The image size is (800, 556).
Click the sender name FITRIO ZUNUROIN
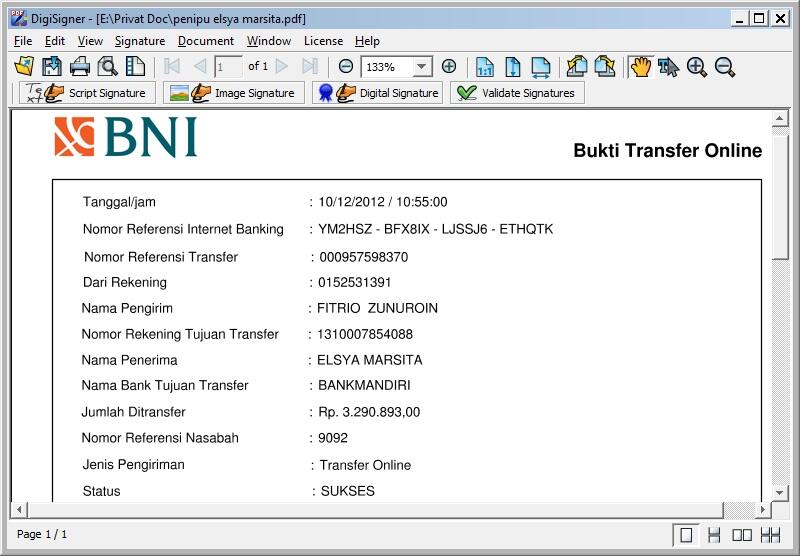point(378,308)
